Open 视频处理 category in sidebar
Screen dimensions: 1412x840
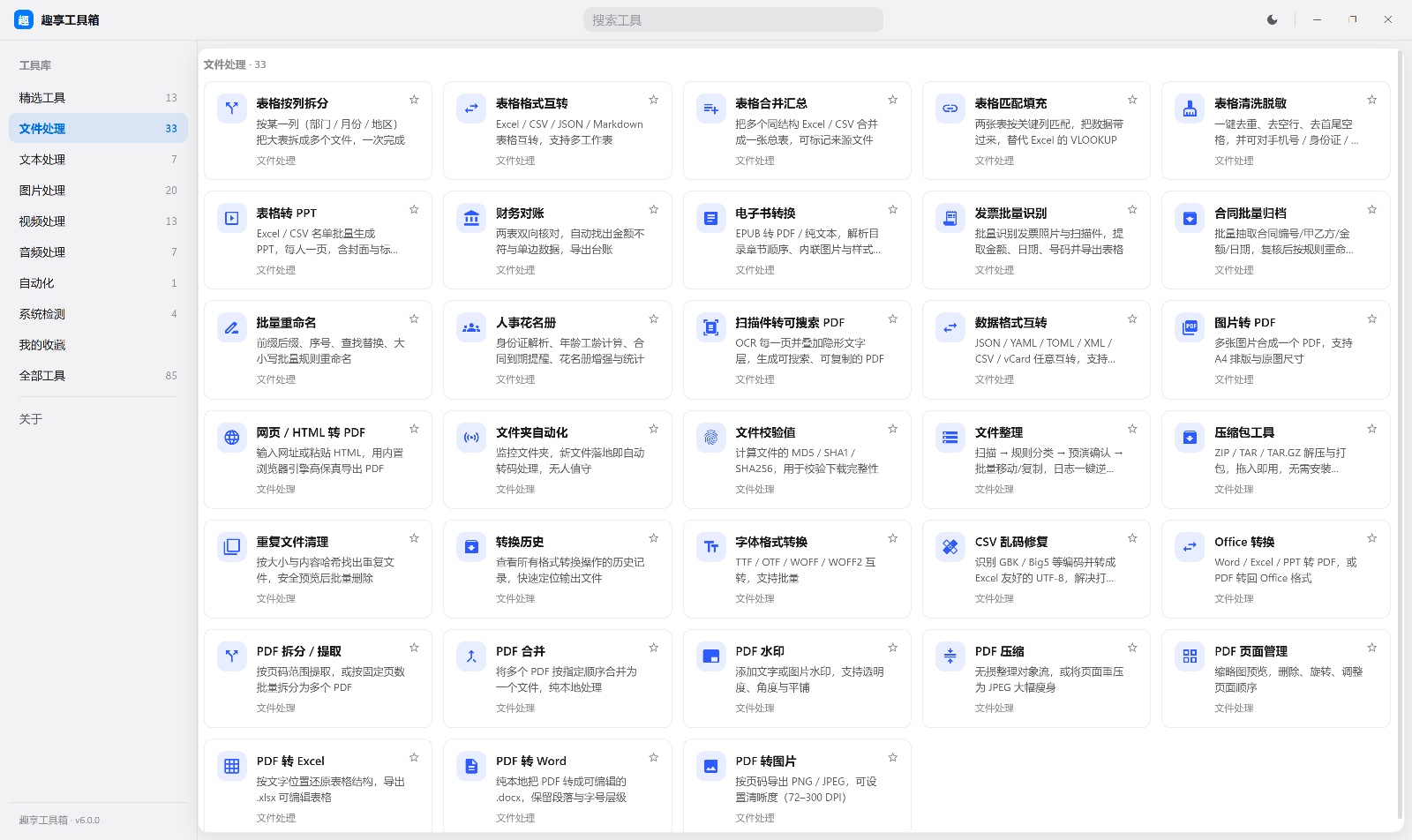98,221
